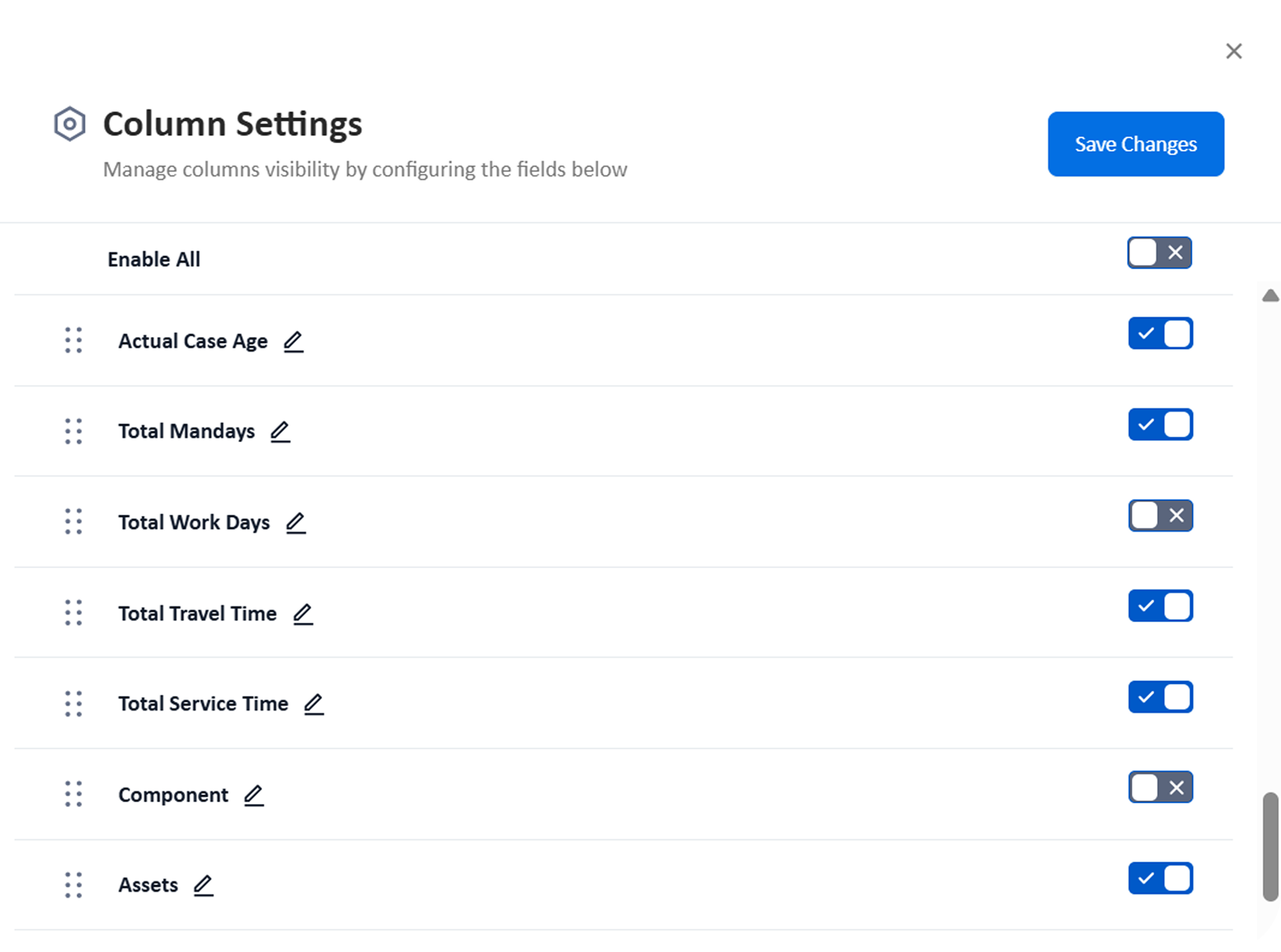Click the drag handle for Actual Case Age

(74, 341)
